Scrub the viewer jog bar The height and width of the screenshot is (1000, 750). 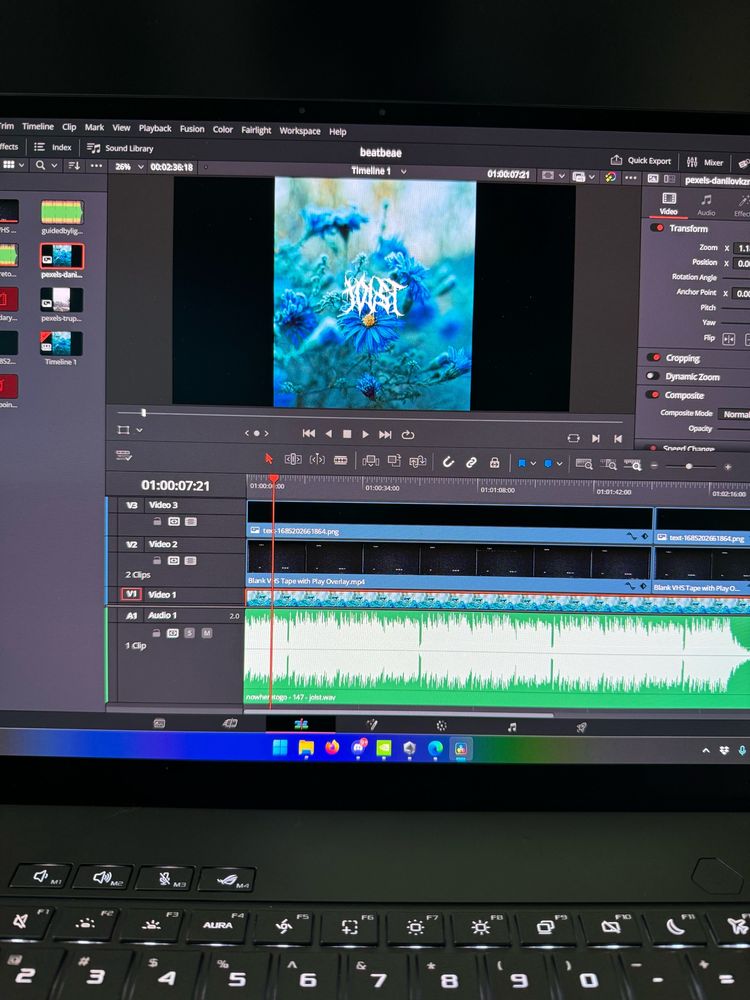click(370, 418)
